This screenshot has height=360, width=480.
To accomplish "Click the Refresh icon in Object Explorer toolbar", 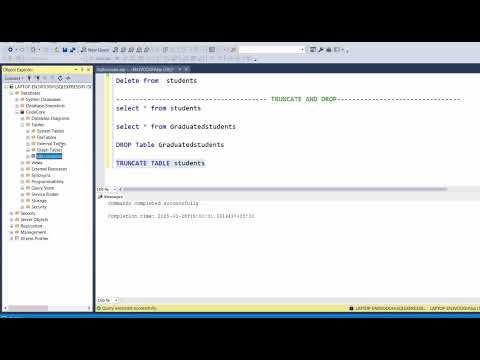I will coord(60,78).
